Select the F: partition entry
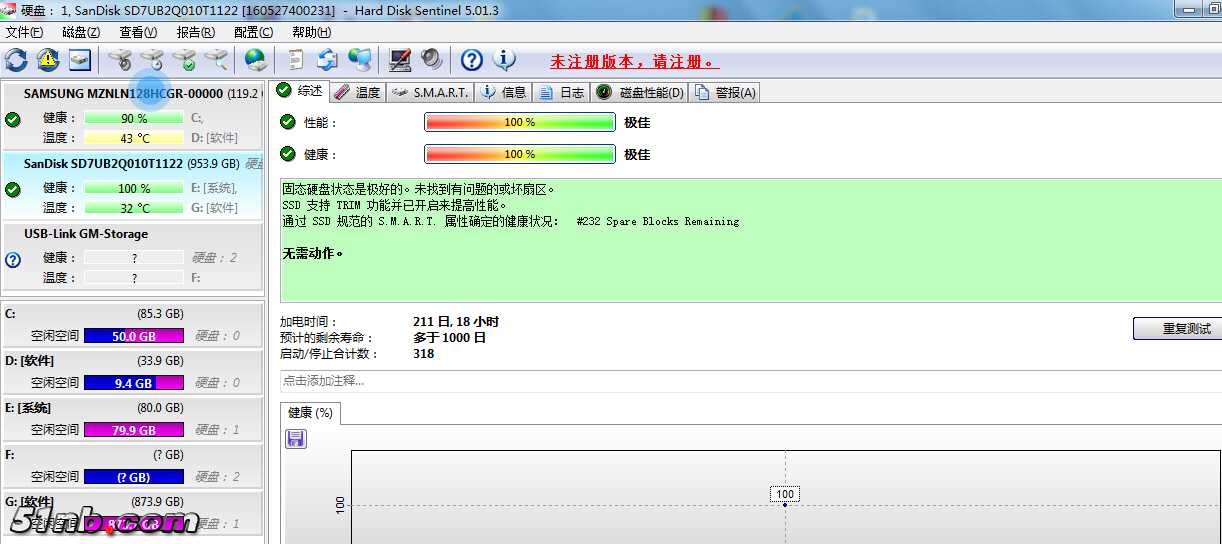This screenshot has width=1222, height=544. (x=132, y=465)
